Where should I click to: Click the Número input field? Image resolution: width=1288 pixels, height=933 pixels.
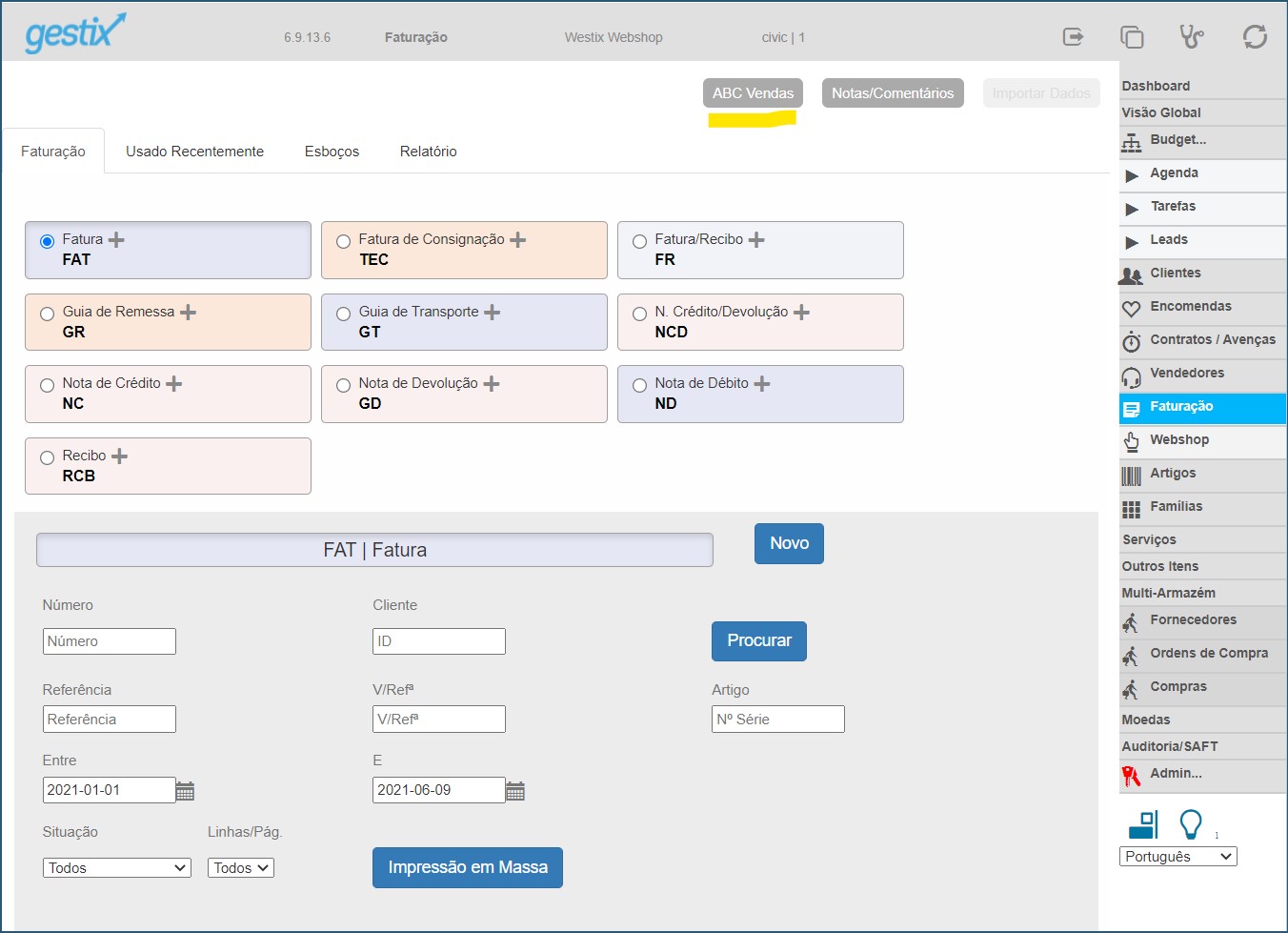coord(110,641)
